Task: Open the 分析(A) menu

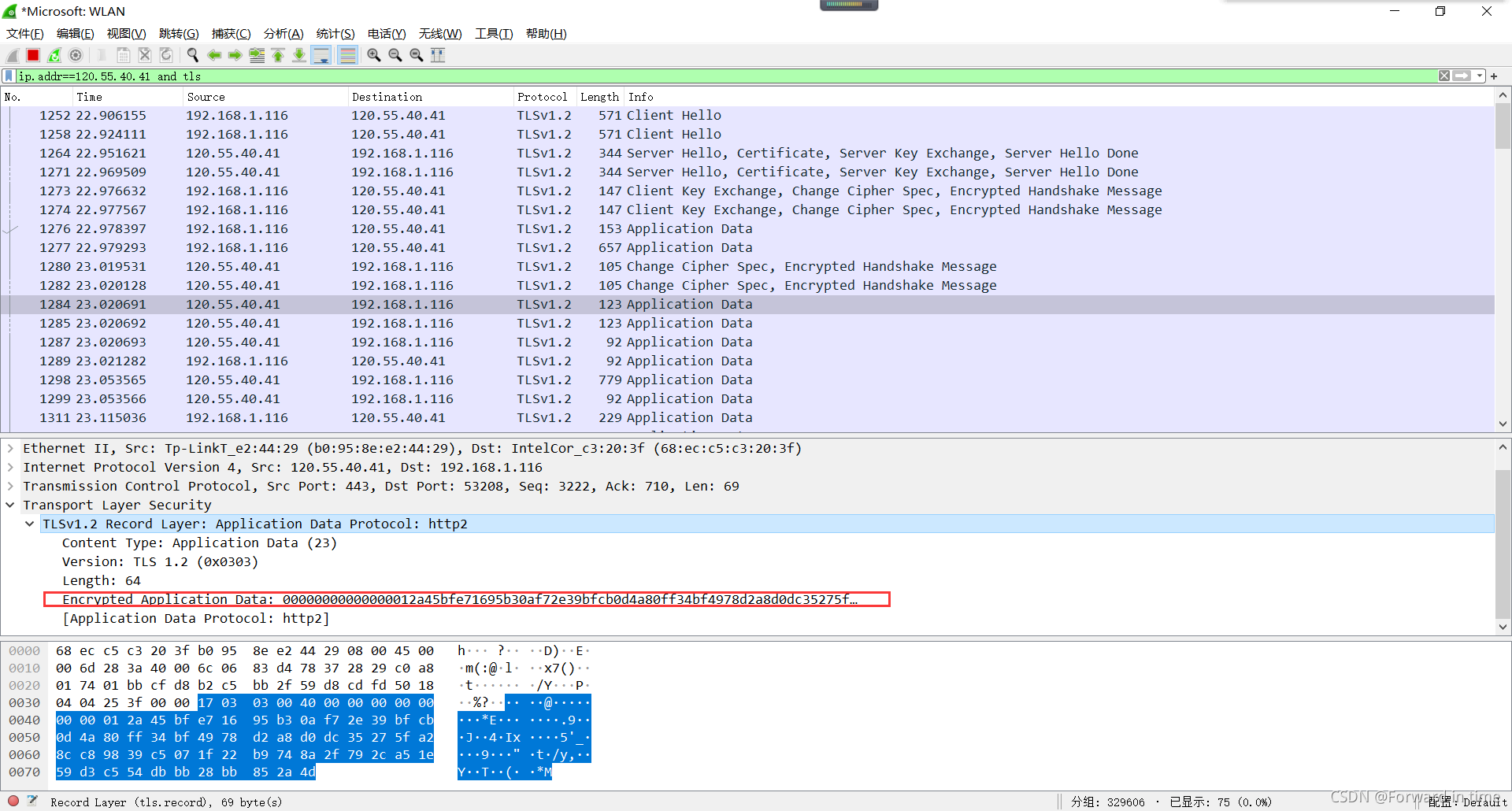Action: pyautogui.click(x=283, y=34)
